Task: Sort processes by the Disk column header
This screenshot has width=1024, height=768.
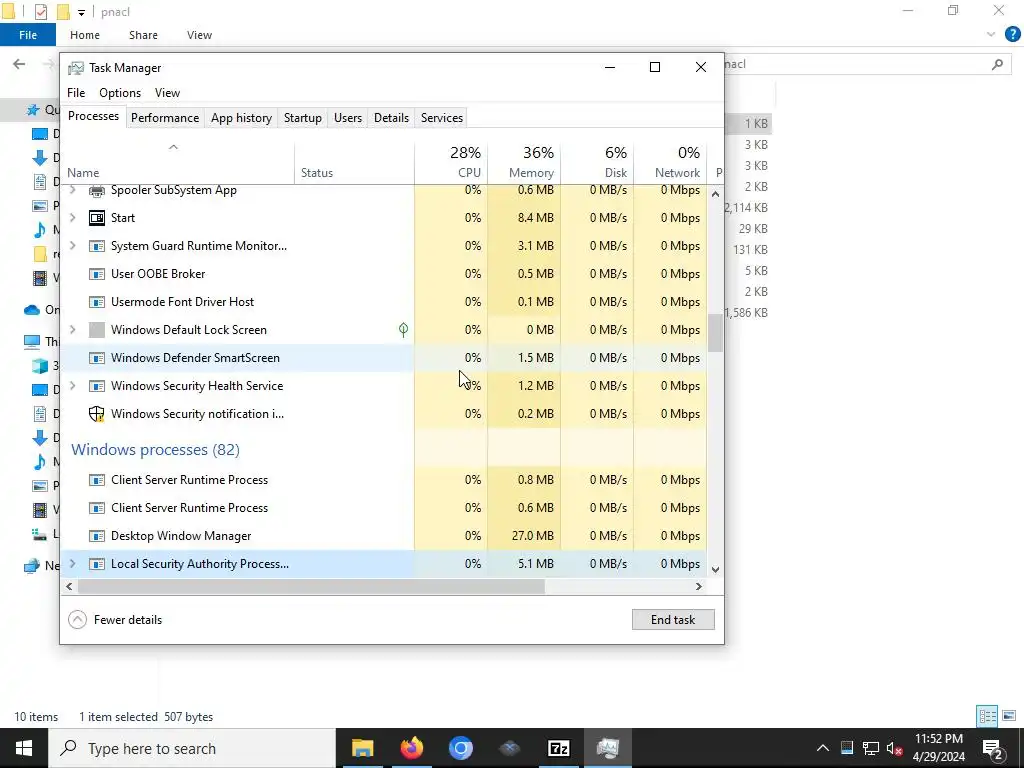Action: click(597, 163)
